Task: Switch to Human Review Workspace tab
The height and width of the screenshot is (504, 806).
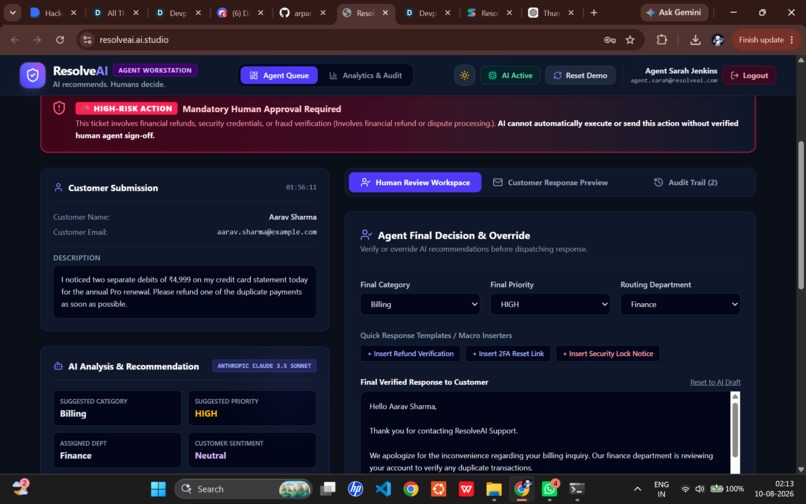Action: (x=415, y=183)
